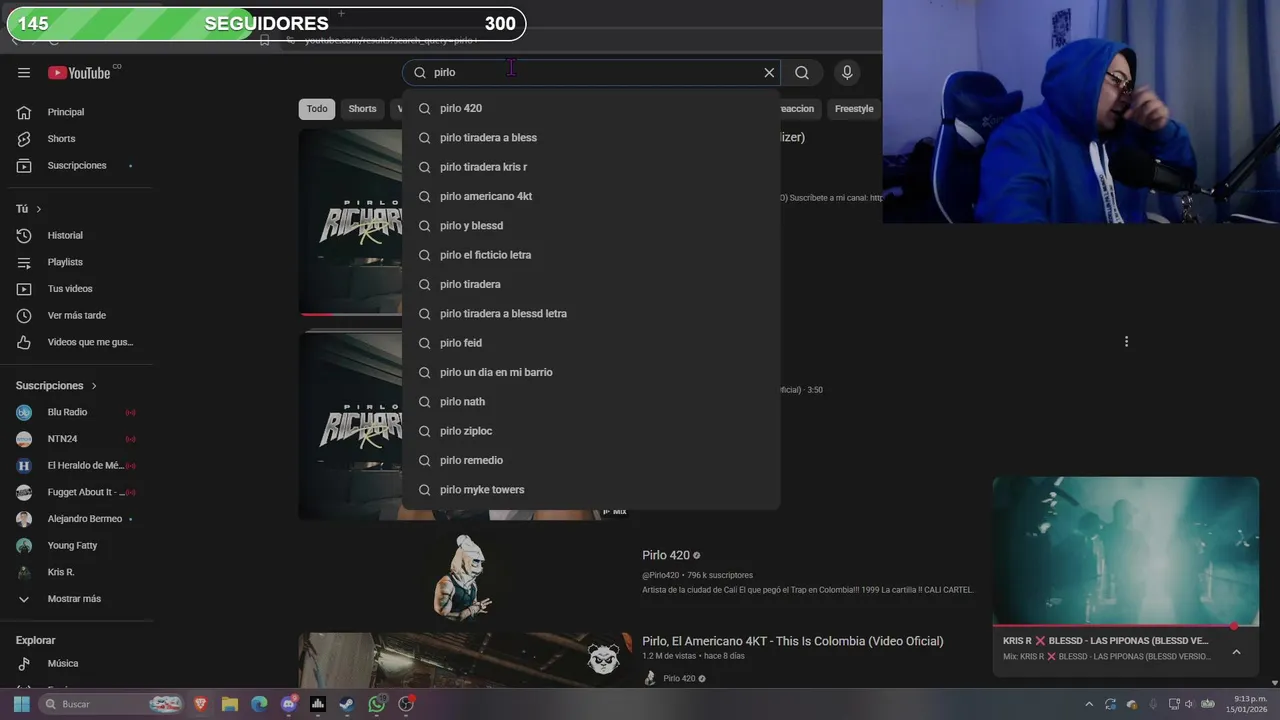The height and width of the screenshot is (720, 1280).
Task: Open WhatsApp from the taskbar
Action: [x=376, y=704]
